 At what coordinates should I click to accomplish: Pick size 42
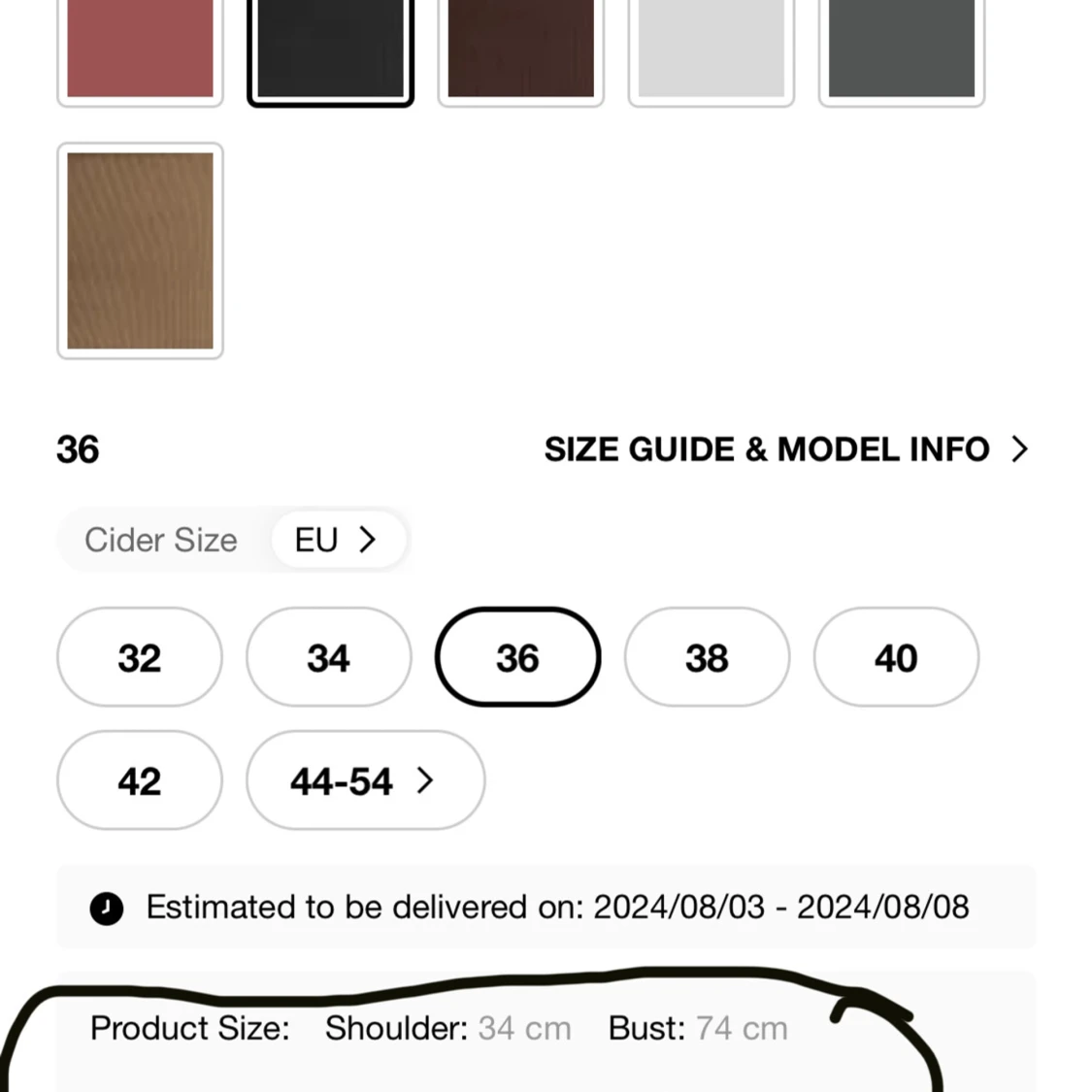[x=140, y=781]
